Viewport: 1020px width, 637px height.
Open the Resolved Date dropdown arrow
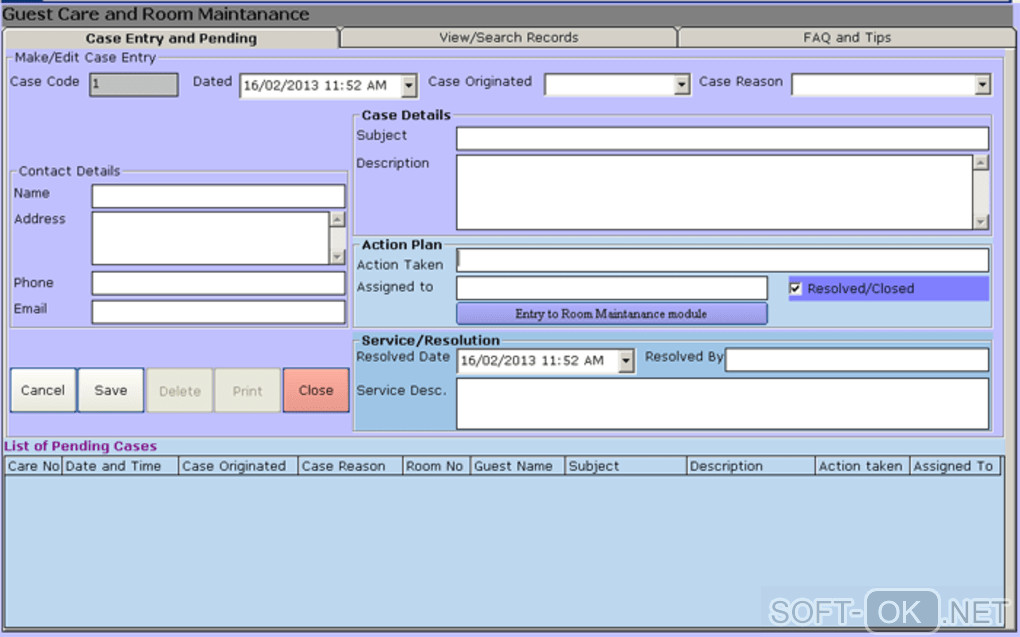click(626, 360)
